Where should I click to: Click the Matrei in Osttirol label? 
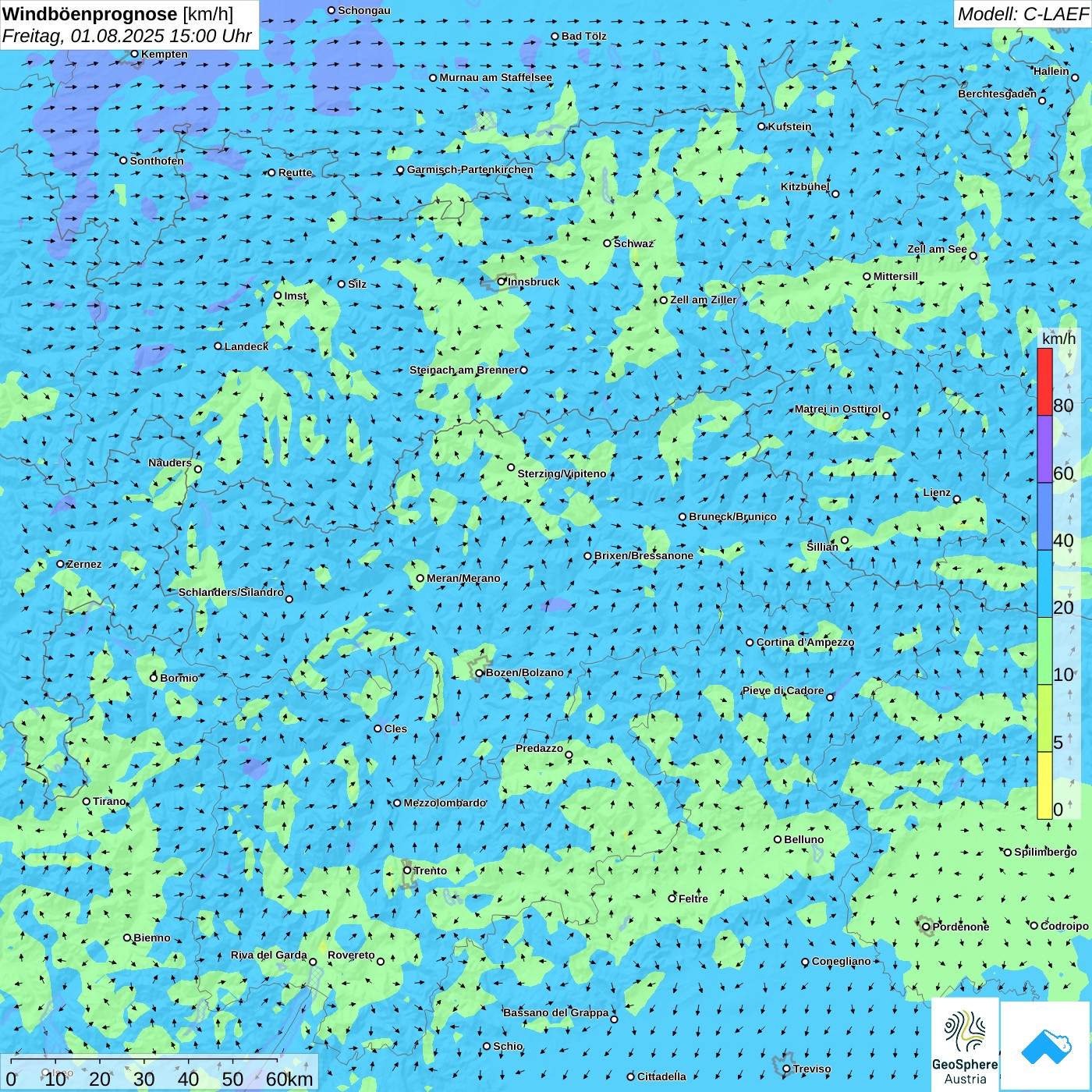[x=838, y=409]
